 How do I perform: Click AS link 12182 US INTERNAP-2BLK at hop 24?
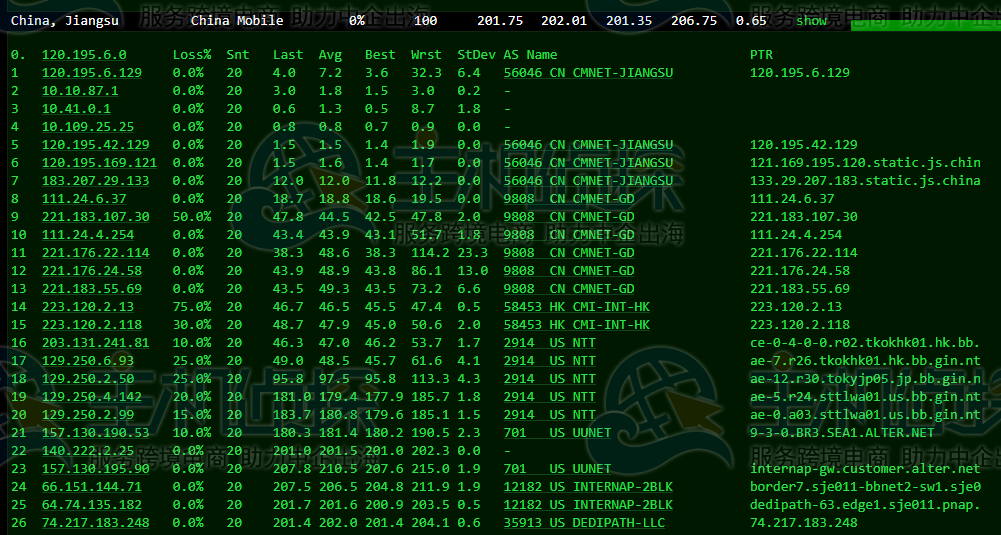coord(588,486)
